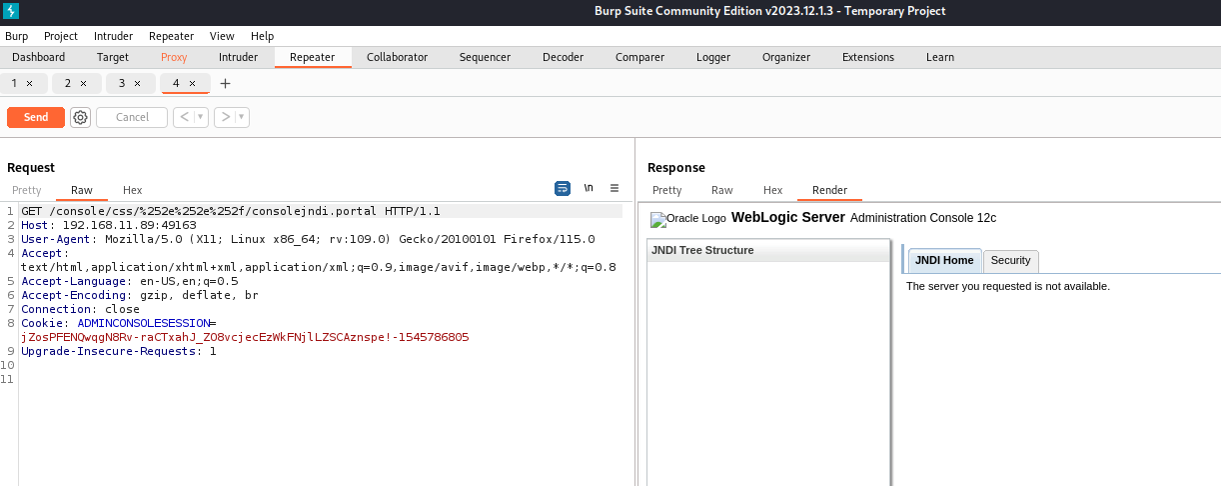This screenshot has height=486, width=1221.
Task: Select Repeater request tab 3
Action: [122, 84]
